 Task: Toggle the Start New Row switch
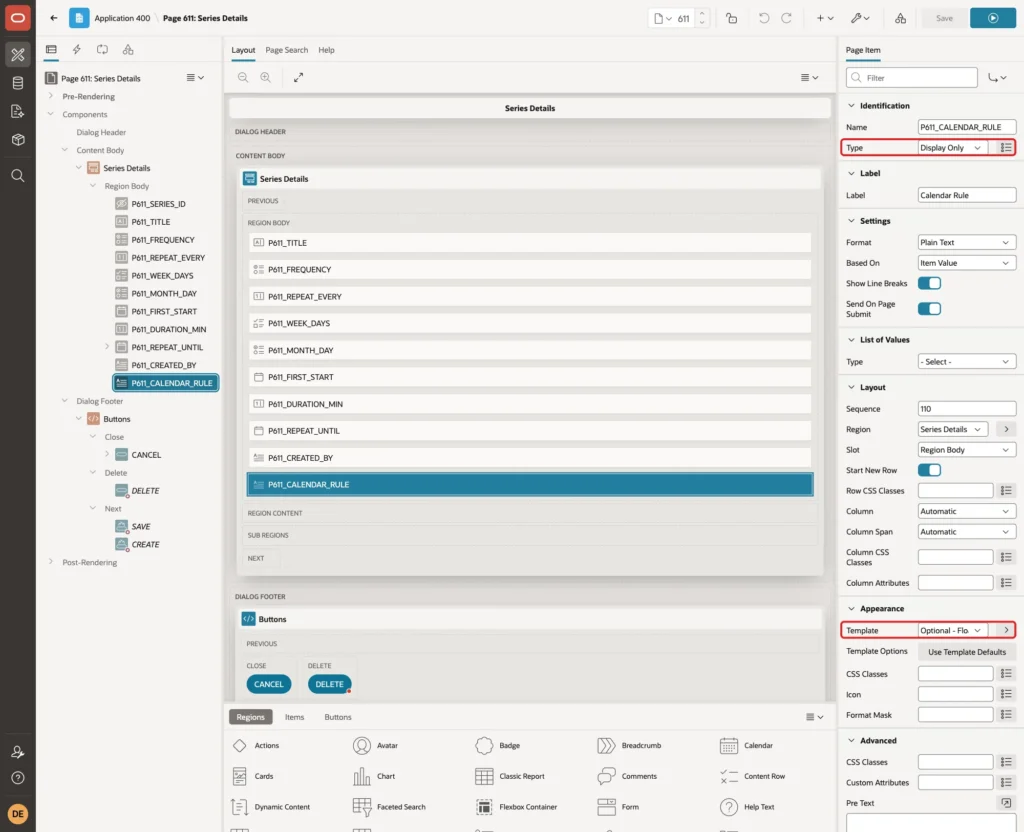click(929, 470)
